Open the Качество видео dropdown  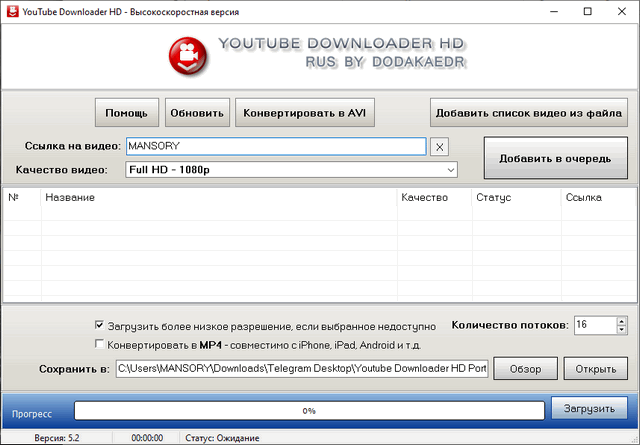tap(291, 170)
